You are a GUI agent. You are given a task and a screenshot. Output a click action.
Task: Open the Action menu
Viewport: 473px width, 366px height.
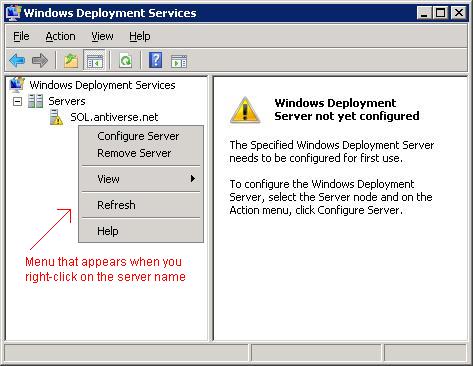(60, 36)
